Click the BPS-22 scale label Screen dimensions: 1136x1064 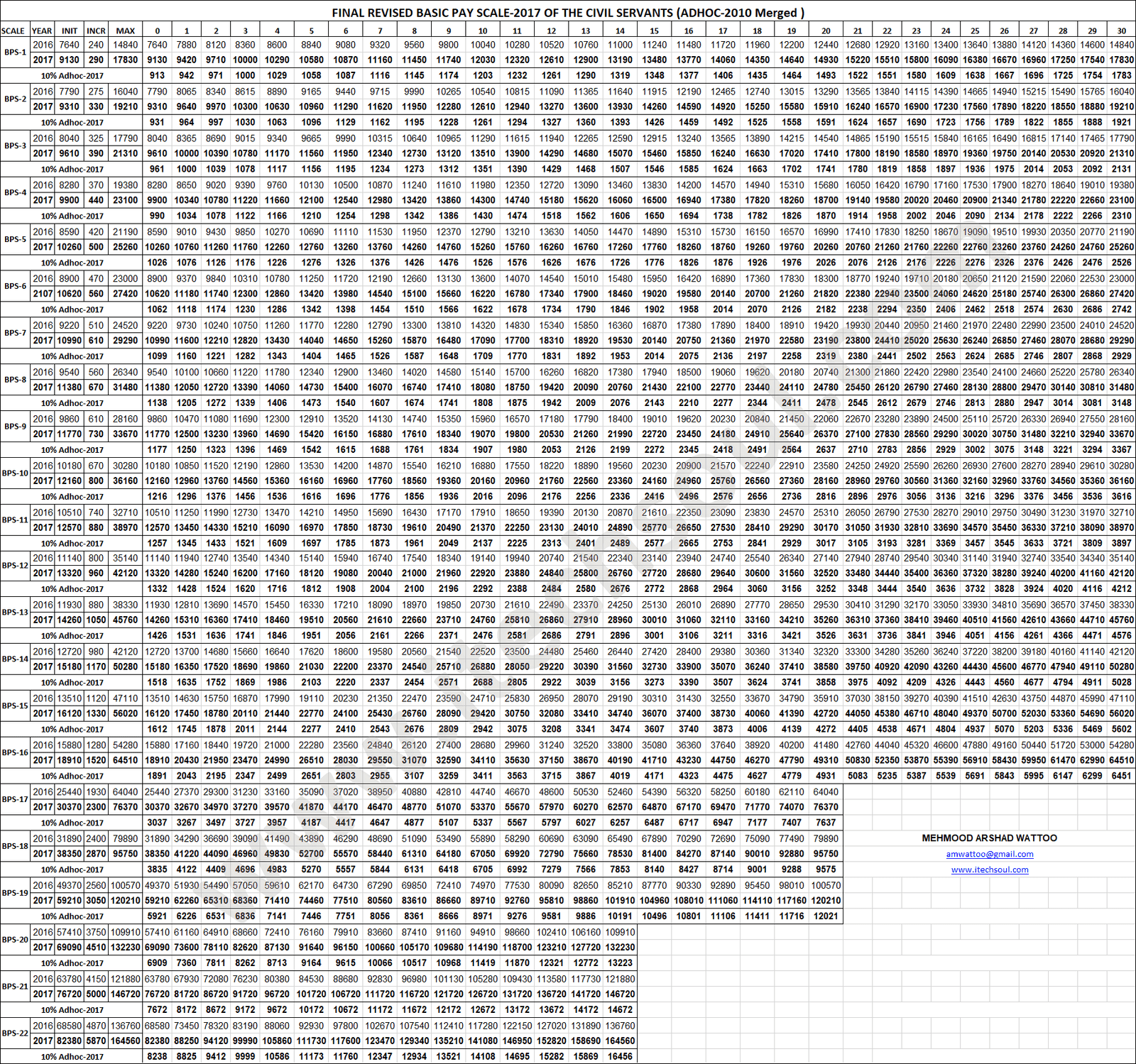tap(15, 1033)
